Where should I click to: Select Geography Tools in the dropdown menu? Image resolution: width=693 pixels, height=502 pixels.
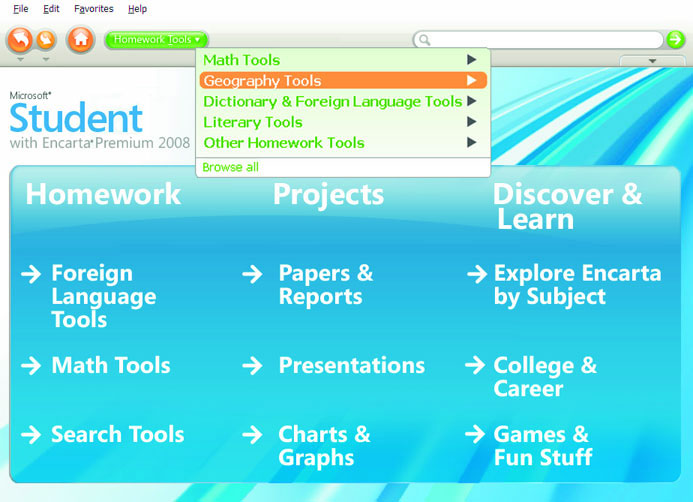click(343, 80)
